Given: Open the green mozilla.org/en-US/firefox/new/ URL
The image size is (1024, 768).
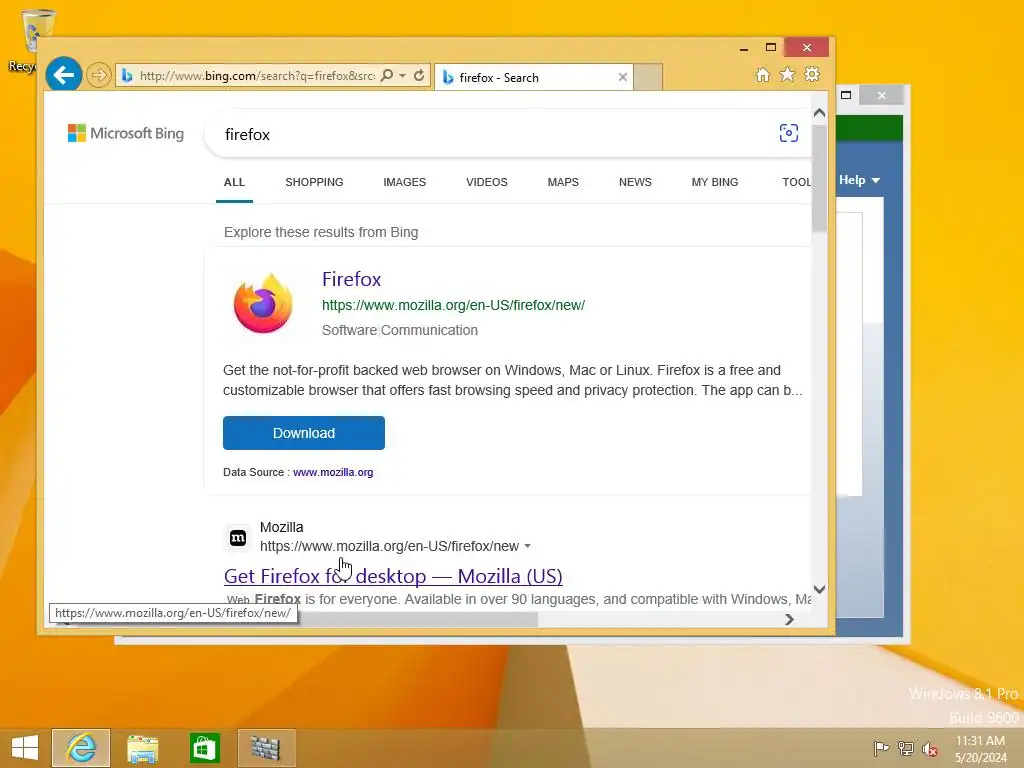Looking at the screenshot, I should tap(453, 305).
